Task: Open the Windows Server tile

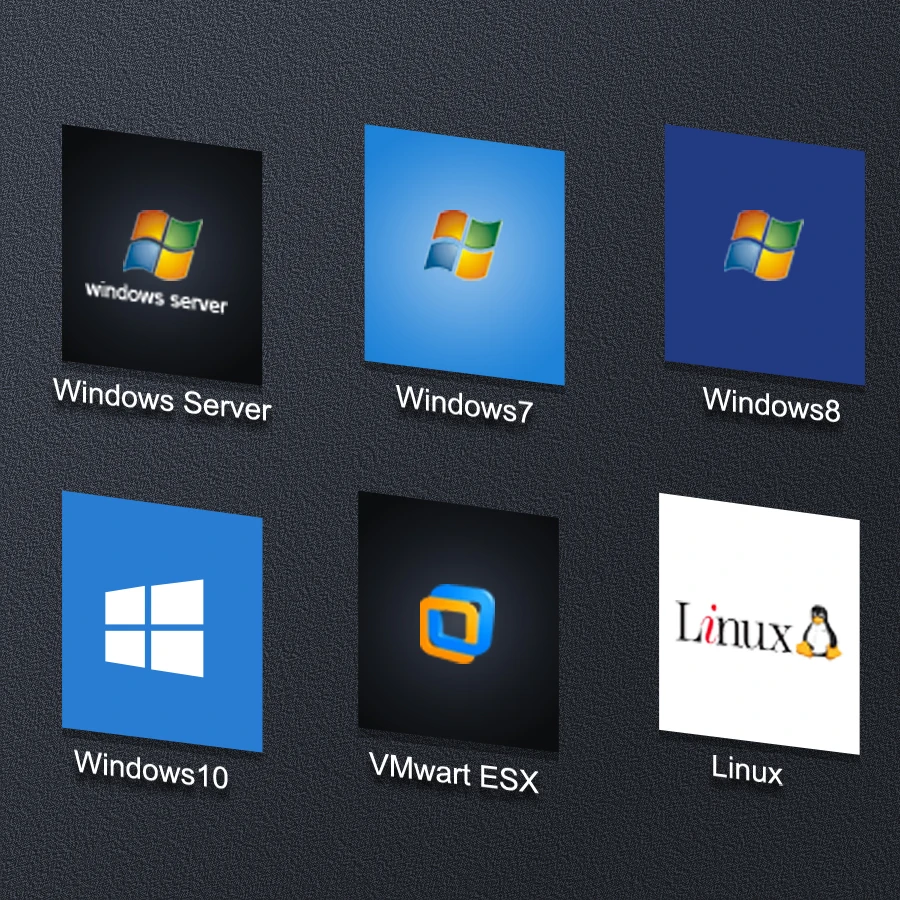Action: [x=162, y=254]
